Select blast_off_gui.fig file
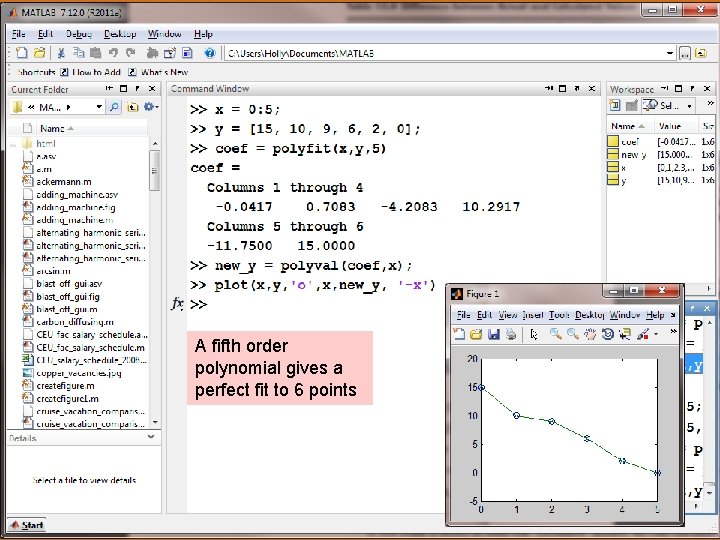Viewport: 720px width, 540px height. [x=68, y=297]
